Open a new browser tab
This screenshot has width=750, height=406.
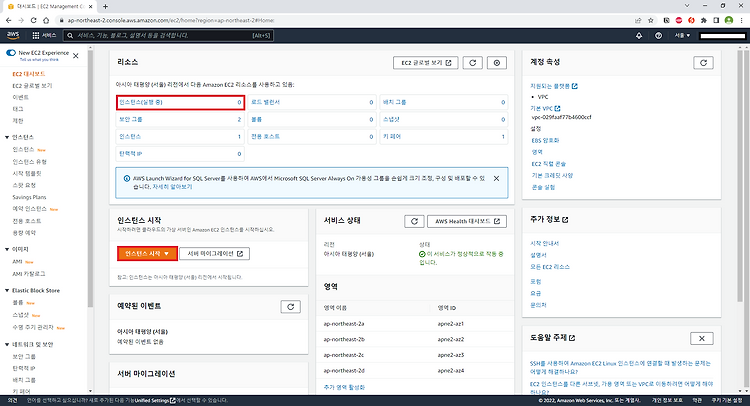click(x=105, y=6)
